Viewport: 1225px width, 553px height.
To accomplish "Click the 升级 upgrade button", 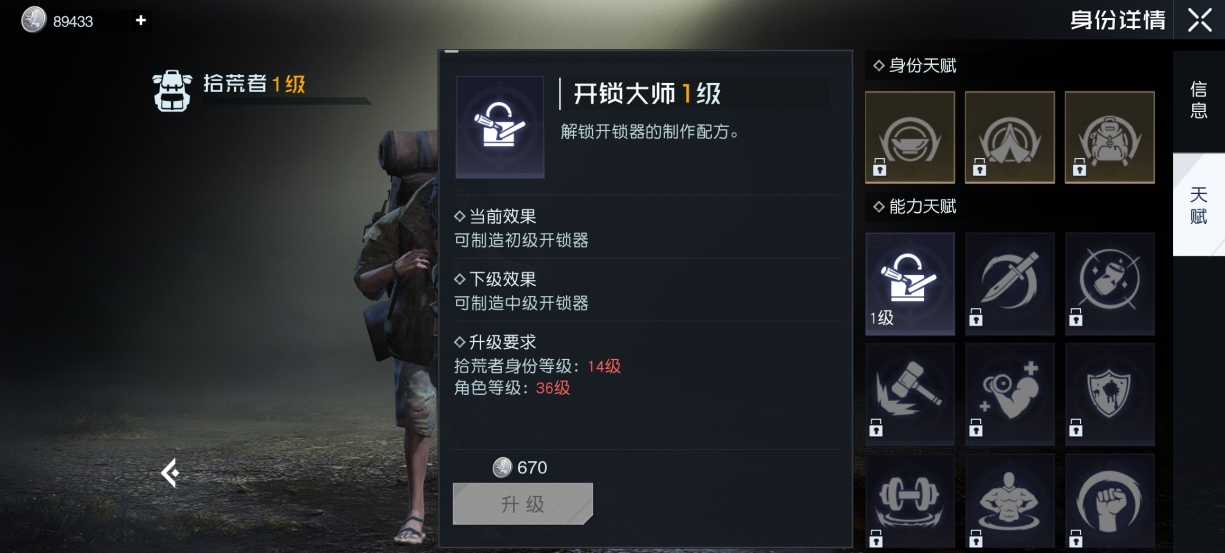I will (523, 504).
